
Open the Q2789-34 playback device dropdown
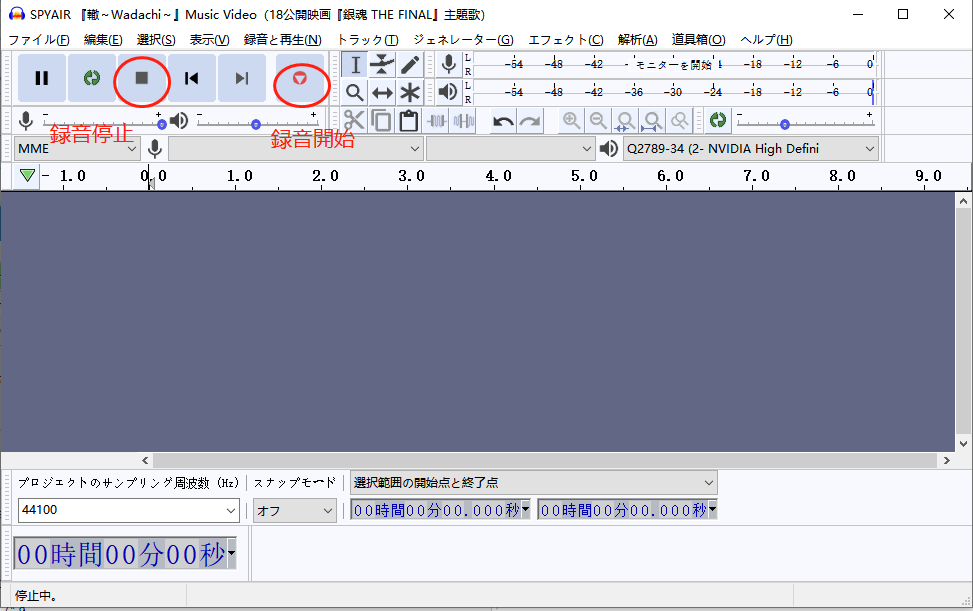pyautogui.click(x=750, y=149)
